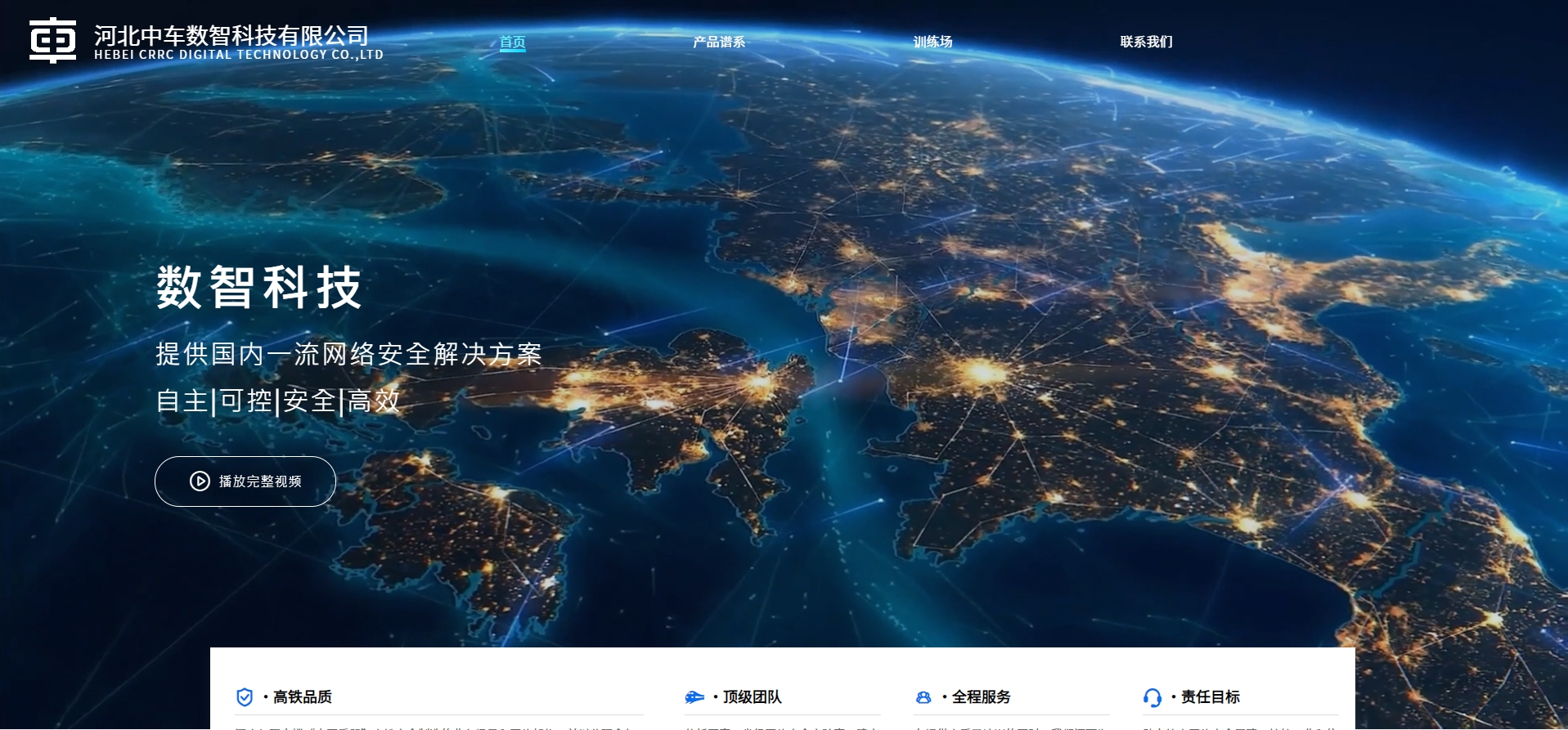
Task: Open the 首页 home navigation tab
Action: (513, 42)
